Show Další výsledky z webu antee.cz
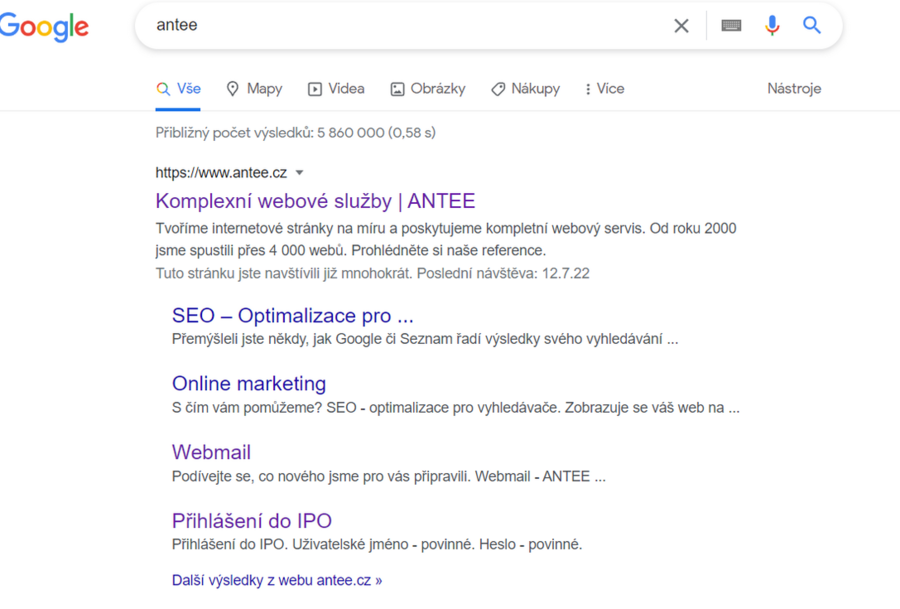 tap(277, 580)
